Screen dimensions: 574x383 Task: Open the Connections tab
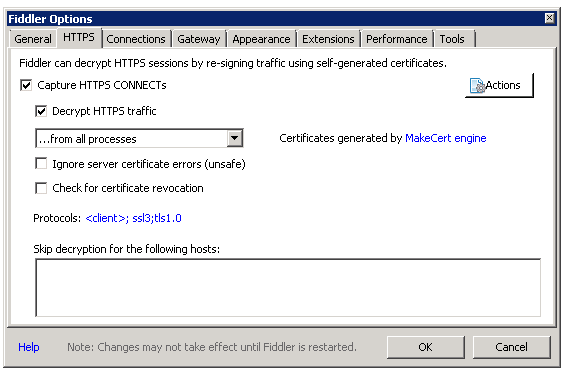coord(136,39)
